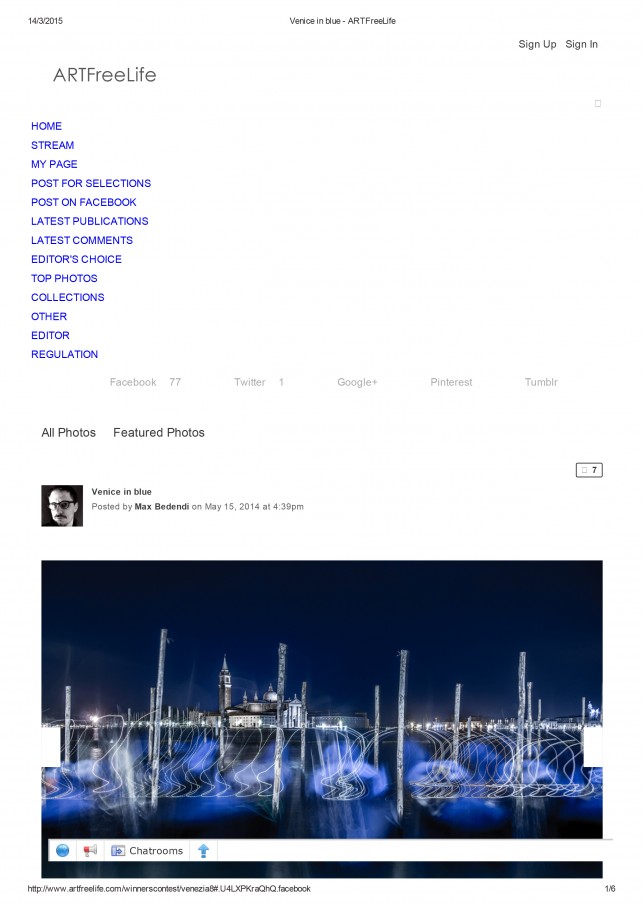Open Max Bedendi's profile picture
643x910 pixels.
coord(62,505)
